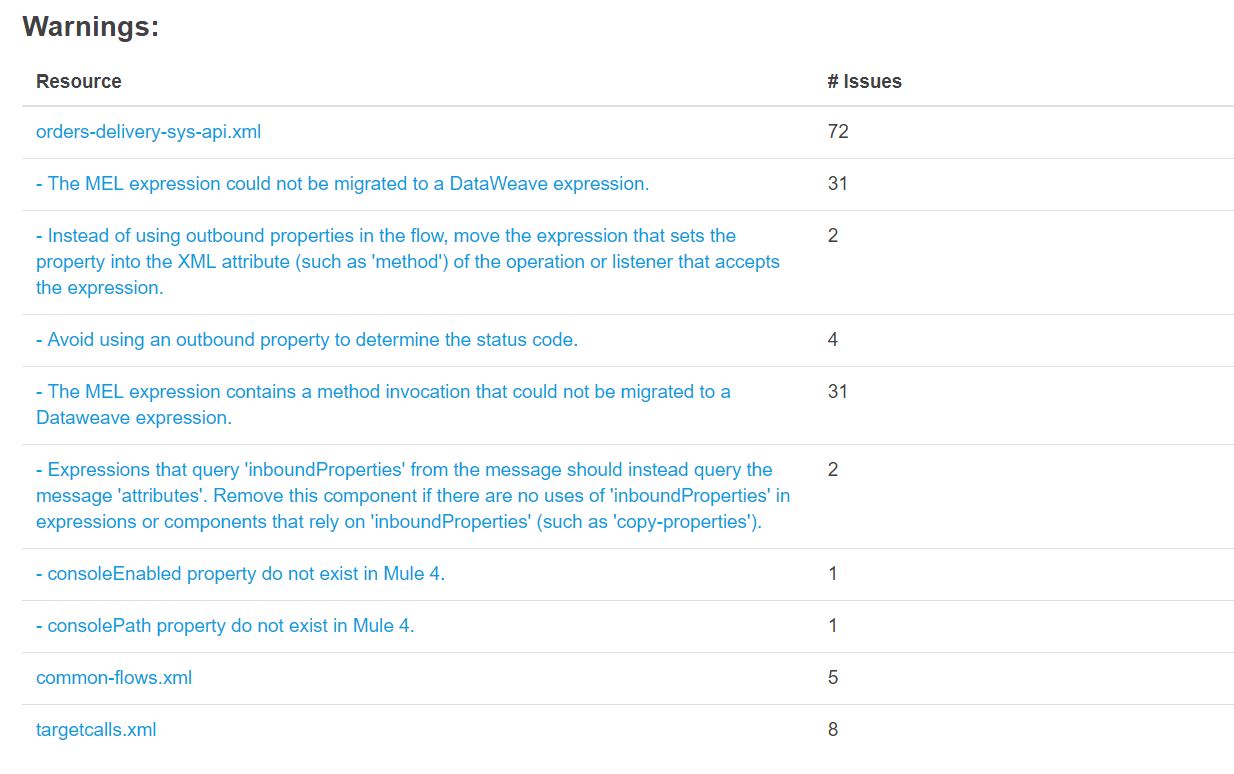Click the '# Issues' column header
1234x774 pixels.
click(864, 82)
